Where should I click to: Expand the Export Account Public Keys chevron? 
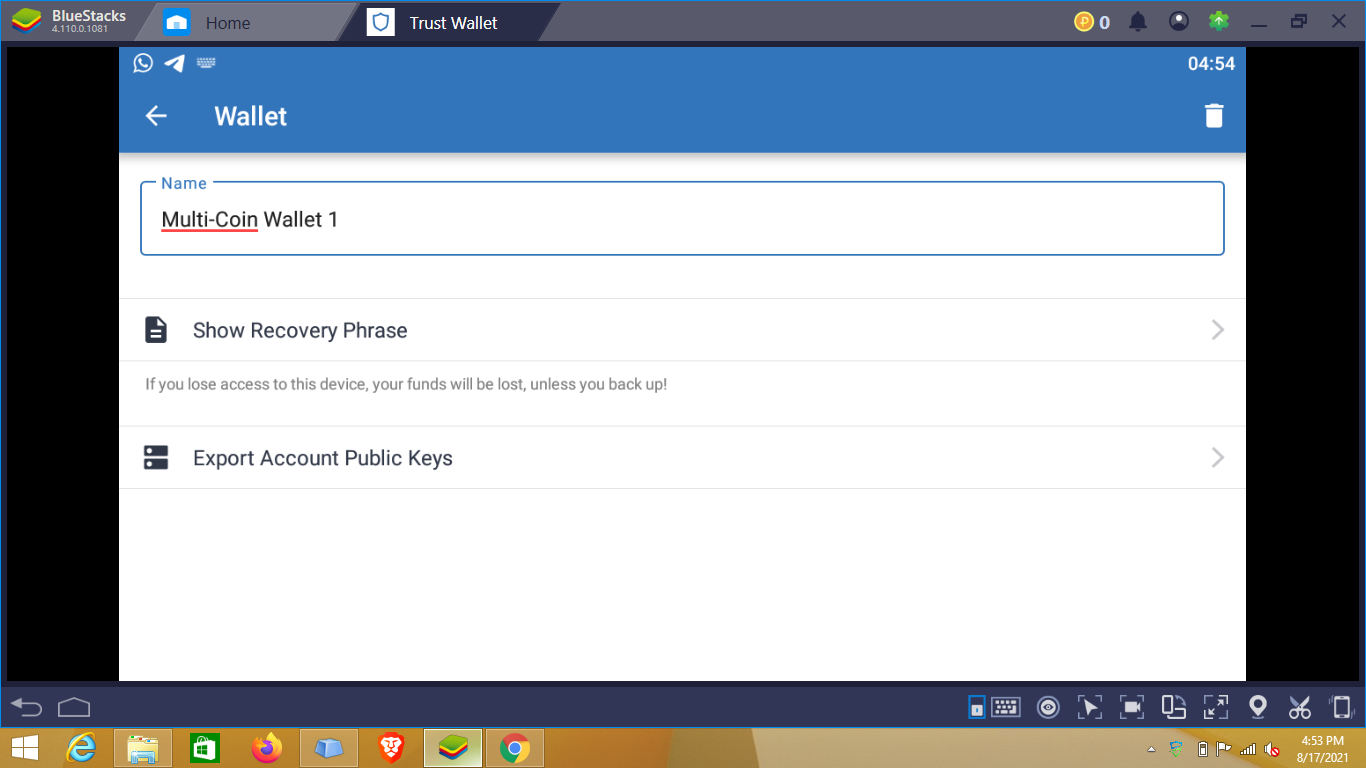[1218, 458]
